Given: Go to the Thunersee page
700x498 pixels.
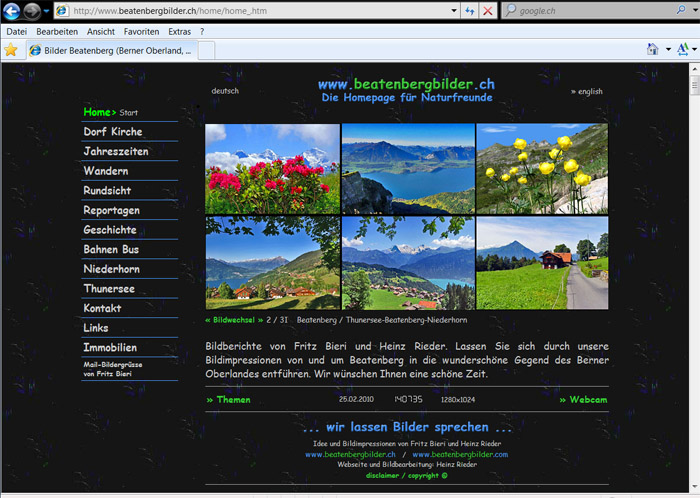Looking at the screenshot, I should click(109, 289).
